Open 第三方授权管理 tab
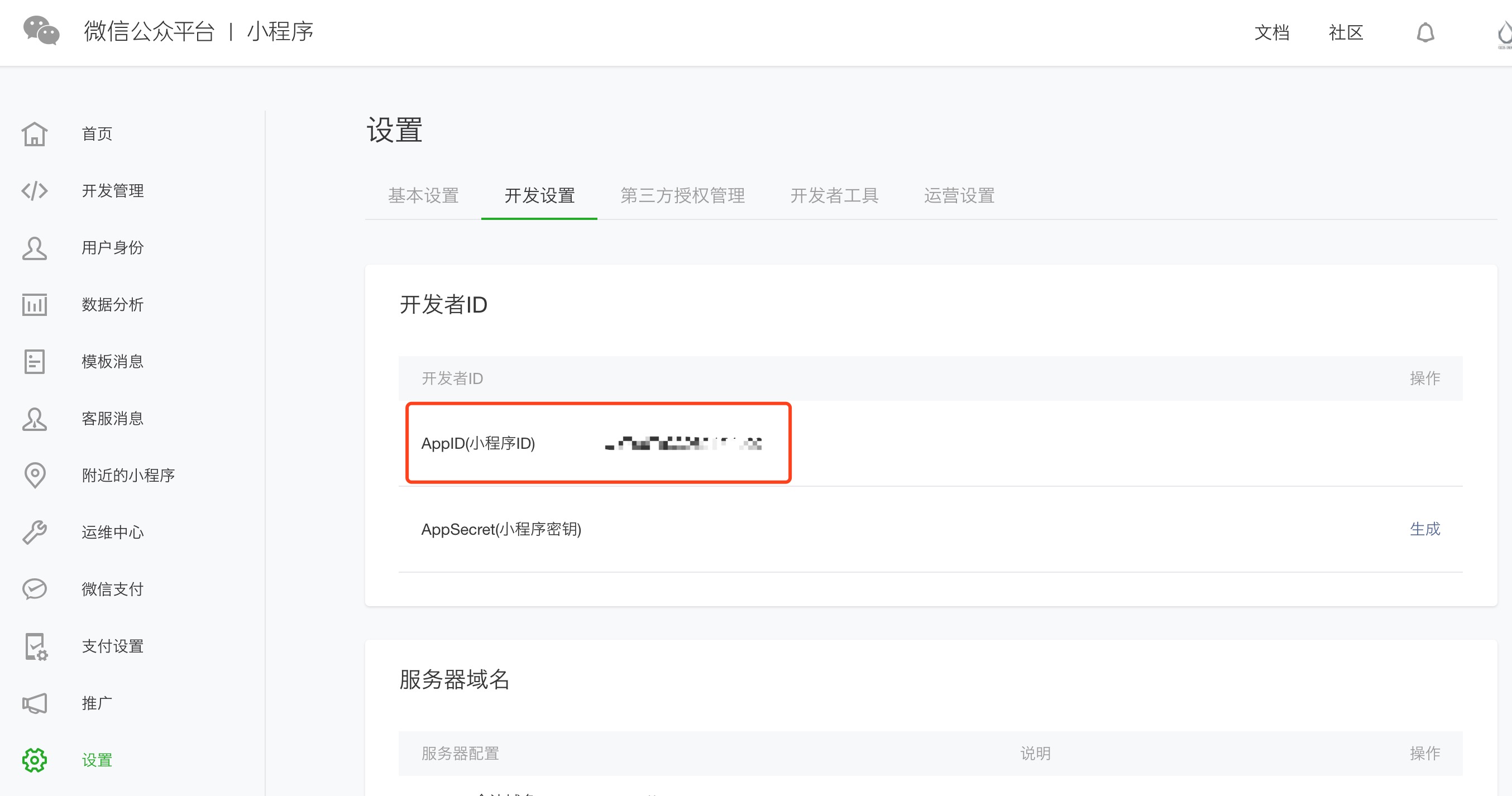 click(682, 195)
